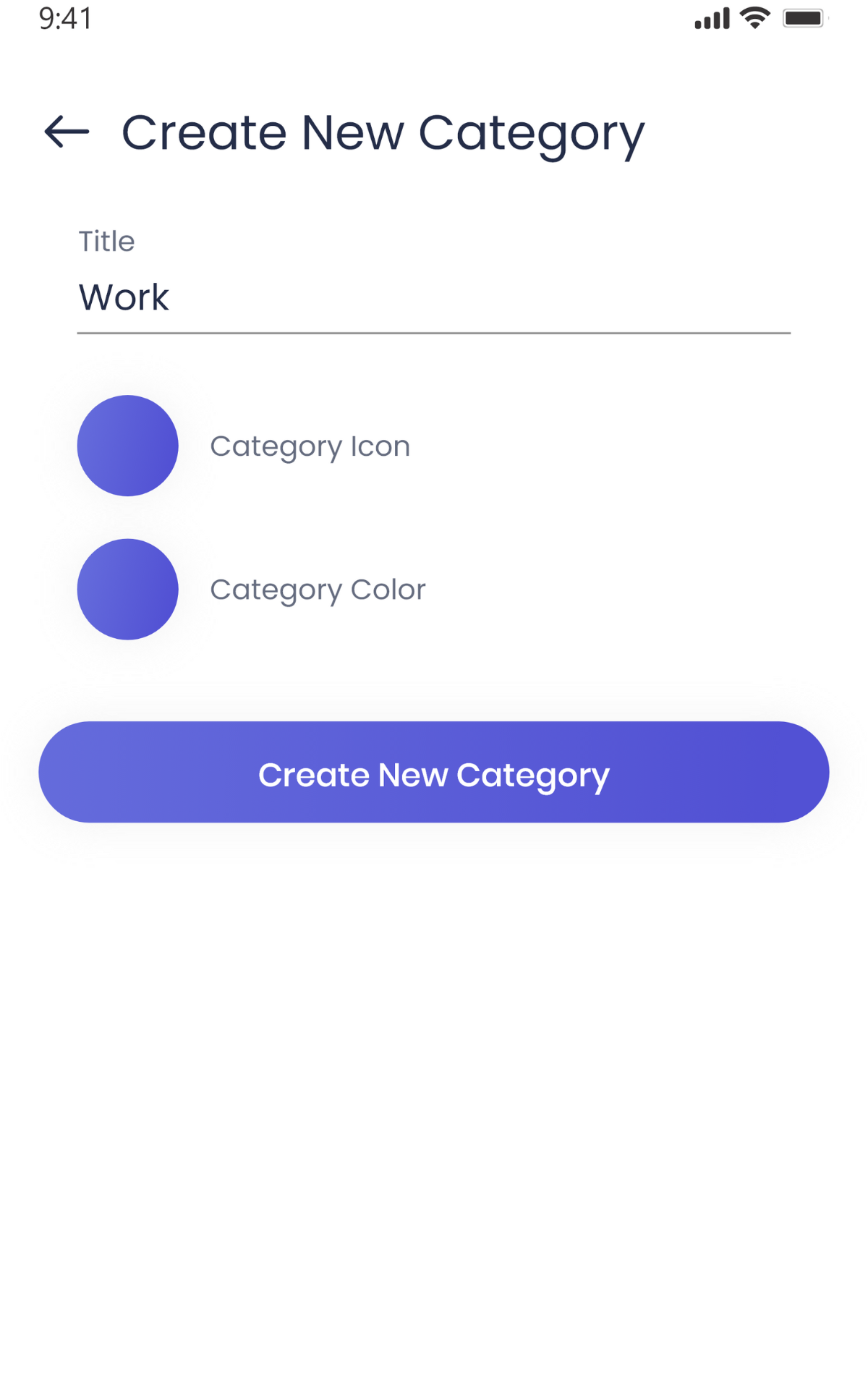Select the purple circle next to Category Icon

[128, 446]
